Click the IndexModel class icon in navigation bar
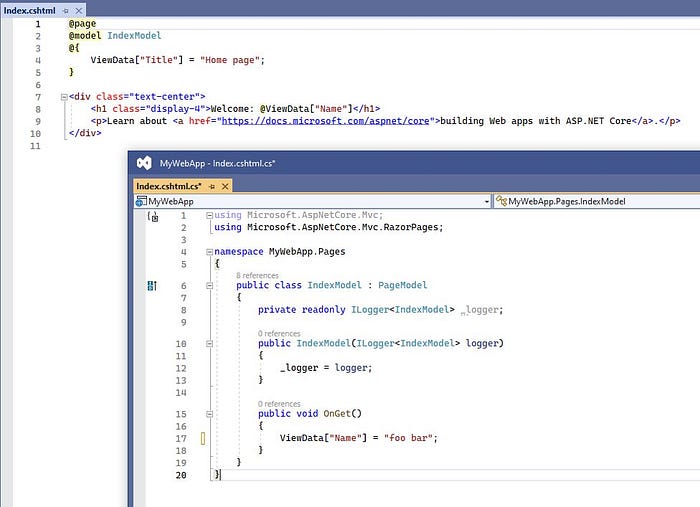The image size is (700, 507). [501, 201]
